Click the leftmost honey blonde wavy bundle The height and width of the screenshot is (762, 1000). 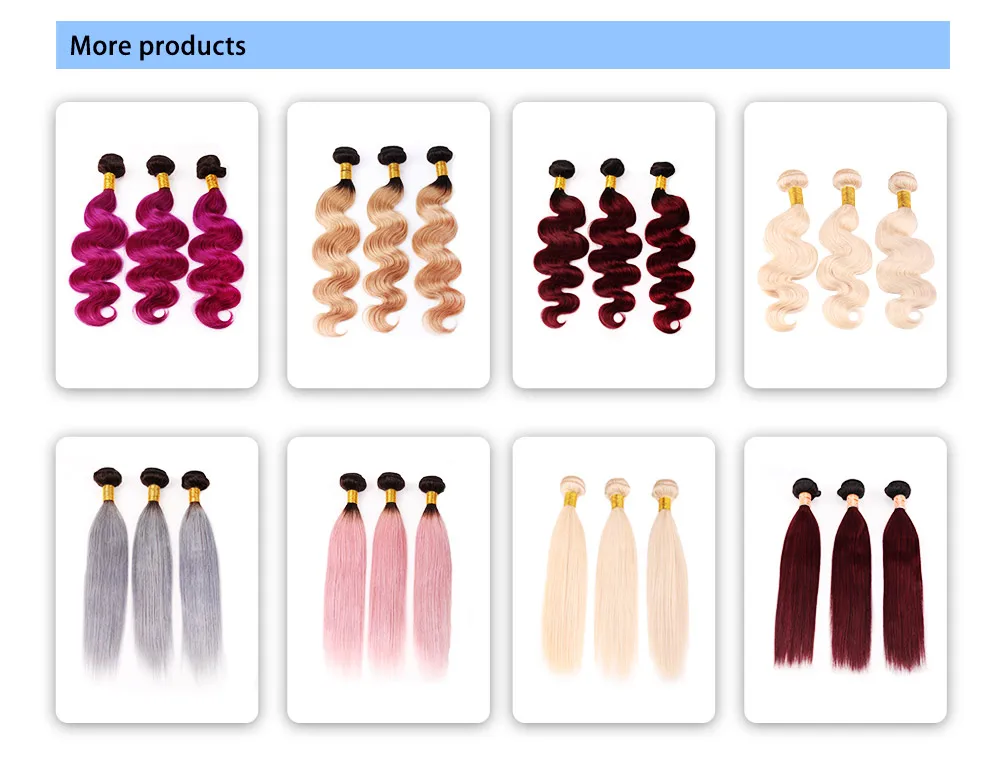[x=339, y=241]
